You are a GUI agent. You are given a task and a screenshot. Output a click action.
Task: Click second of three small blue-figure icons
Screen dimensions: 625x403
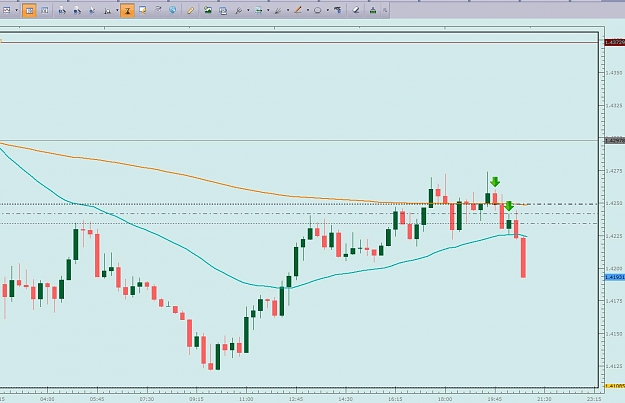pyautogui.click(x=77, y=11)
